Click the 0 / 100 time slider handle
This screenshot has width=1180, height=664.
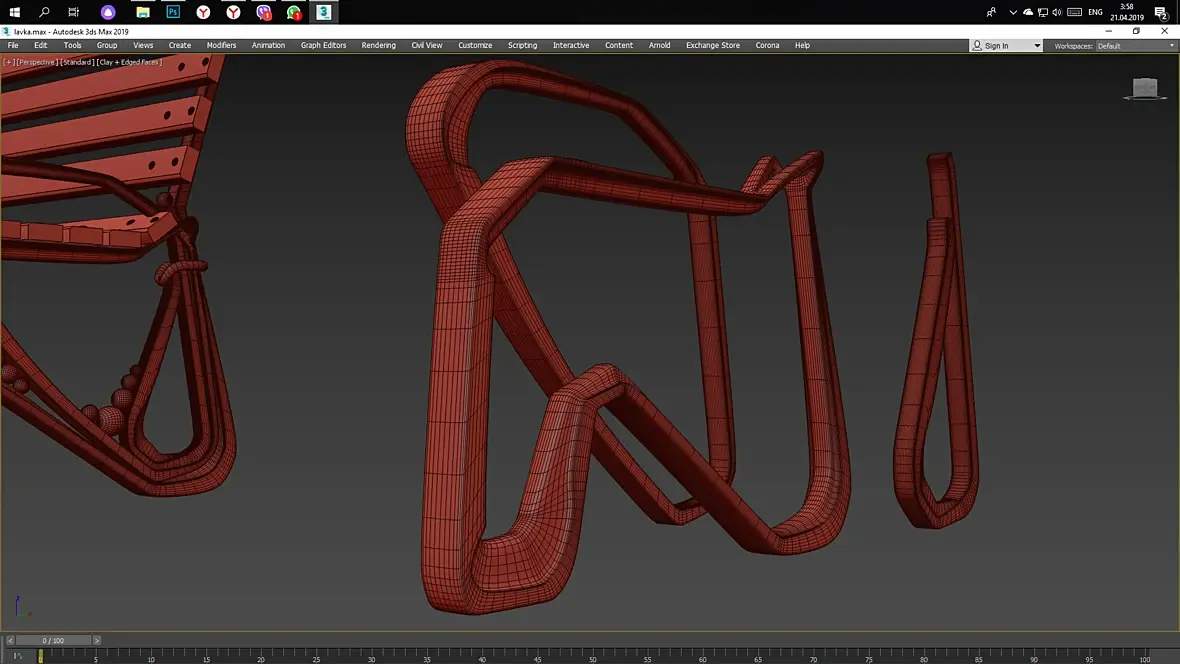coord(53,640)
